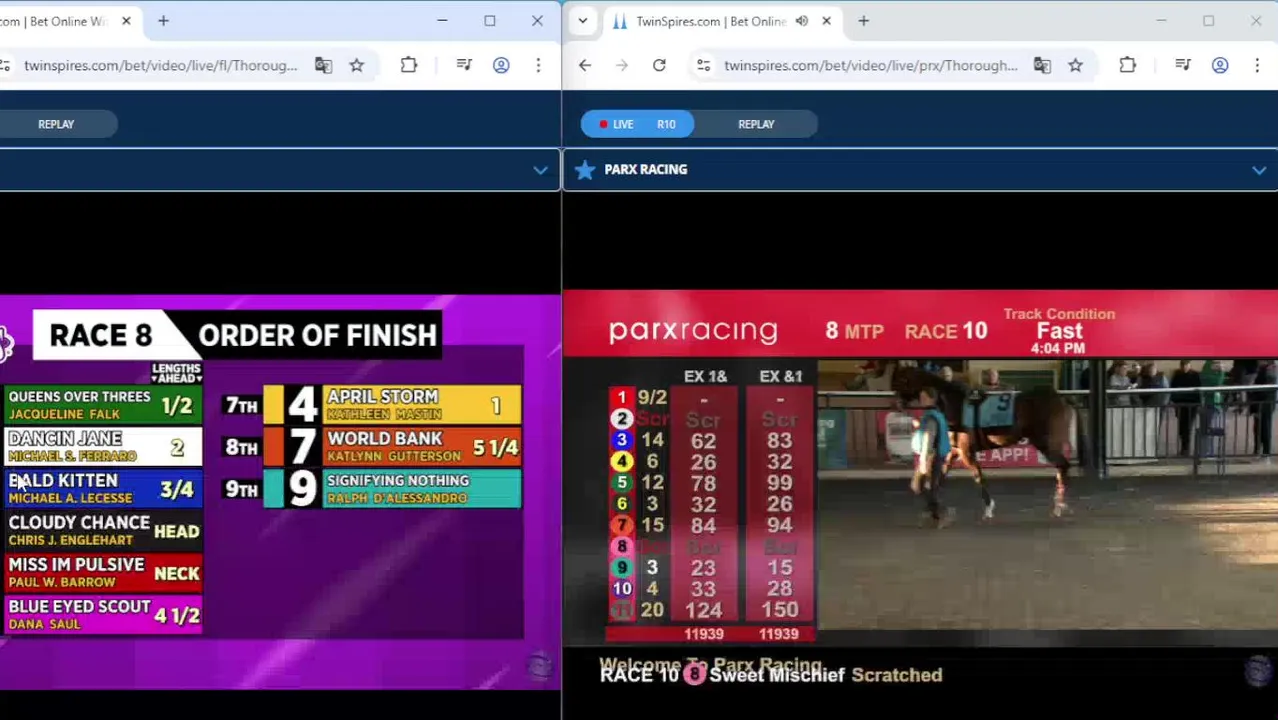This screenshot has width=1278, height=720.
Task: Click 'EX &1' column header in odds board
Action: pyautogui.click(x=780, y=377)
